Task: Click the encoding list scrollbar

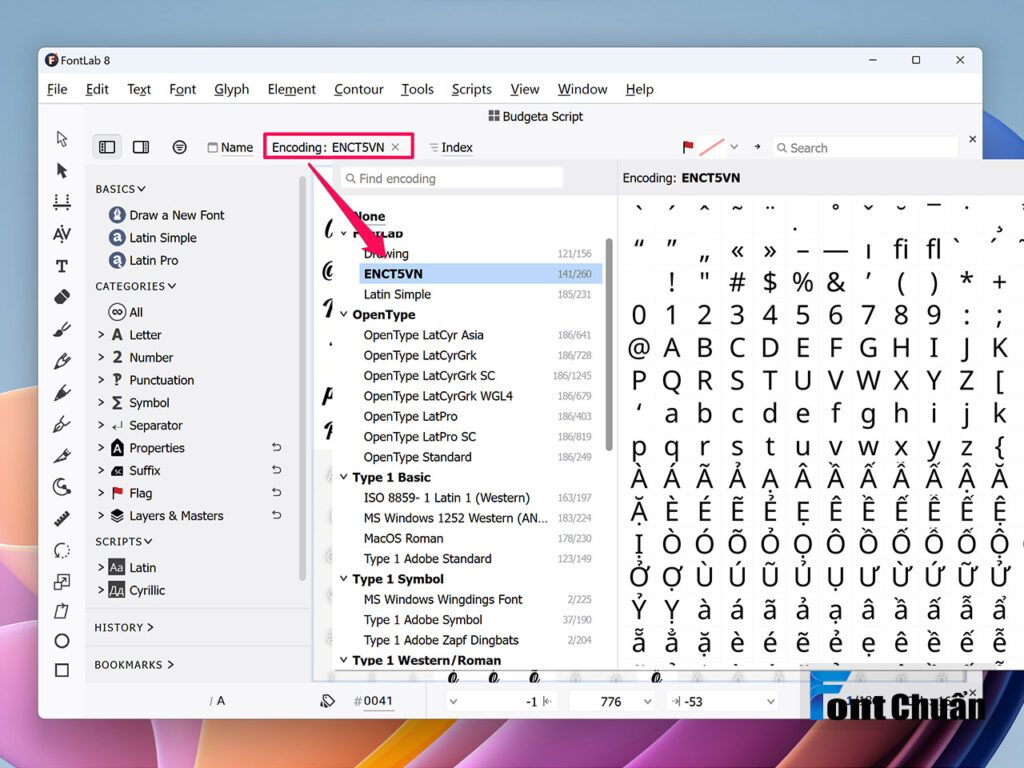Action: point(609,345)
